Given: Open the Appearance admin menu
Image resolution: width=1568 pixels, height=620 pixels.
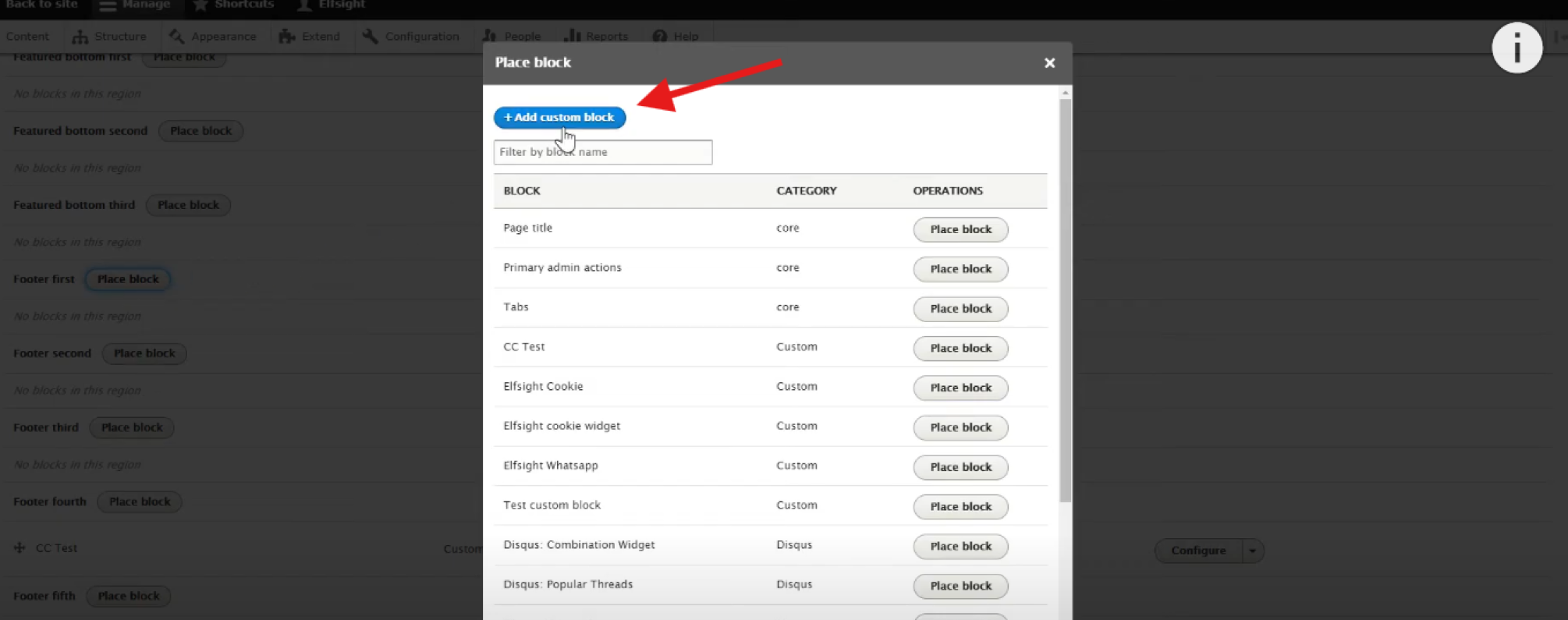Looking at the screenshot, I should 212,37.
